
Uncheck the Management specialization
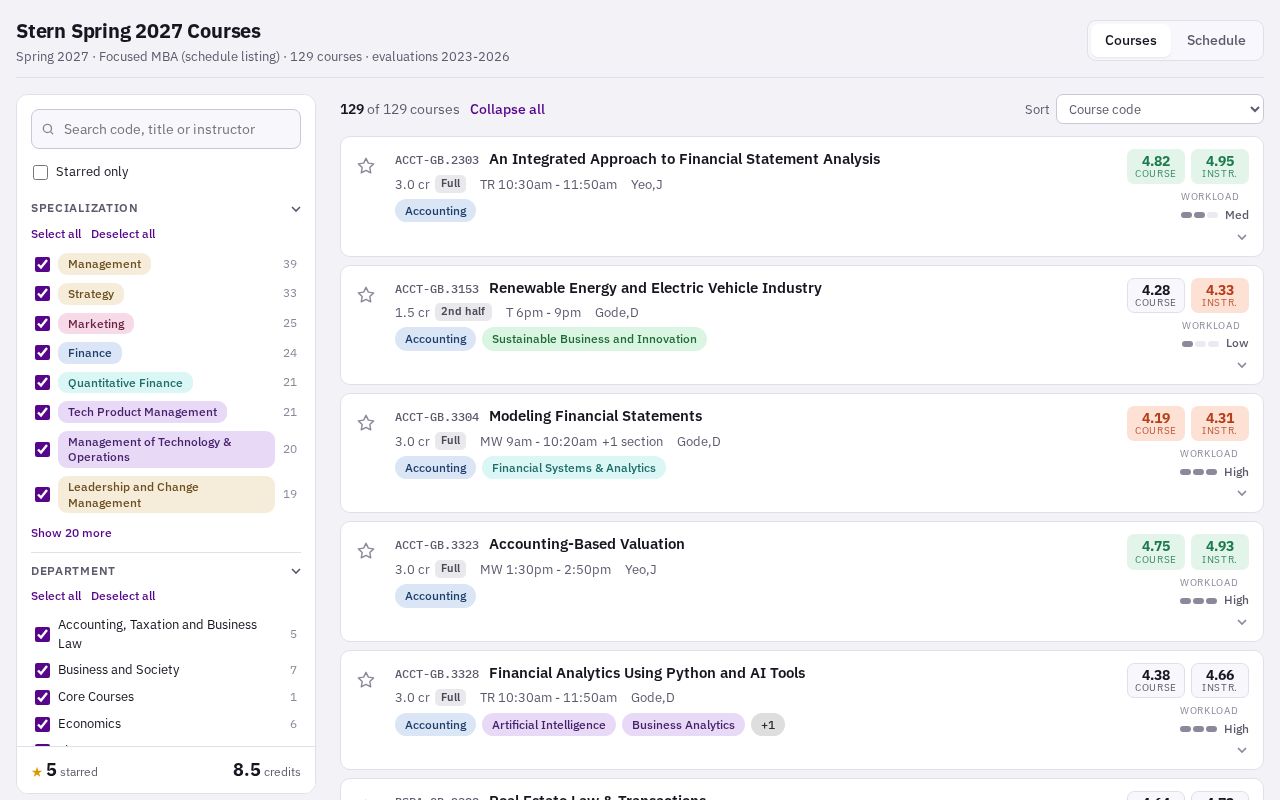42,264
